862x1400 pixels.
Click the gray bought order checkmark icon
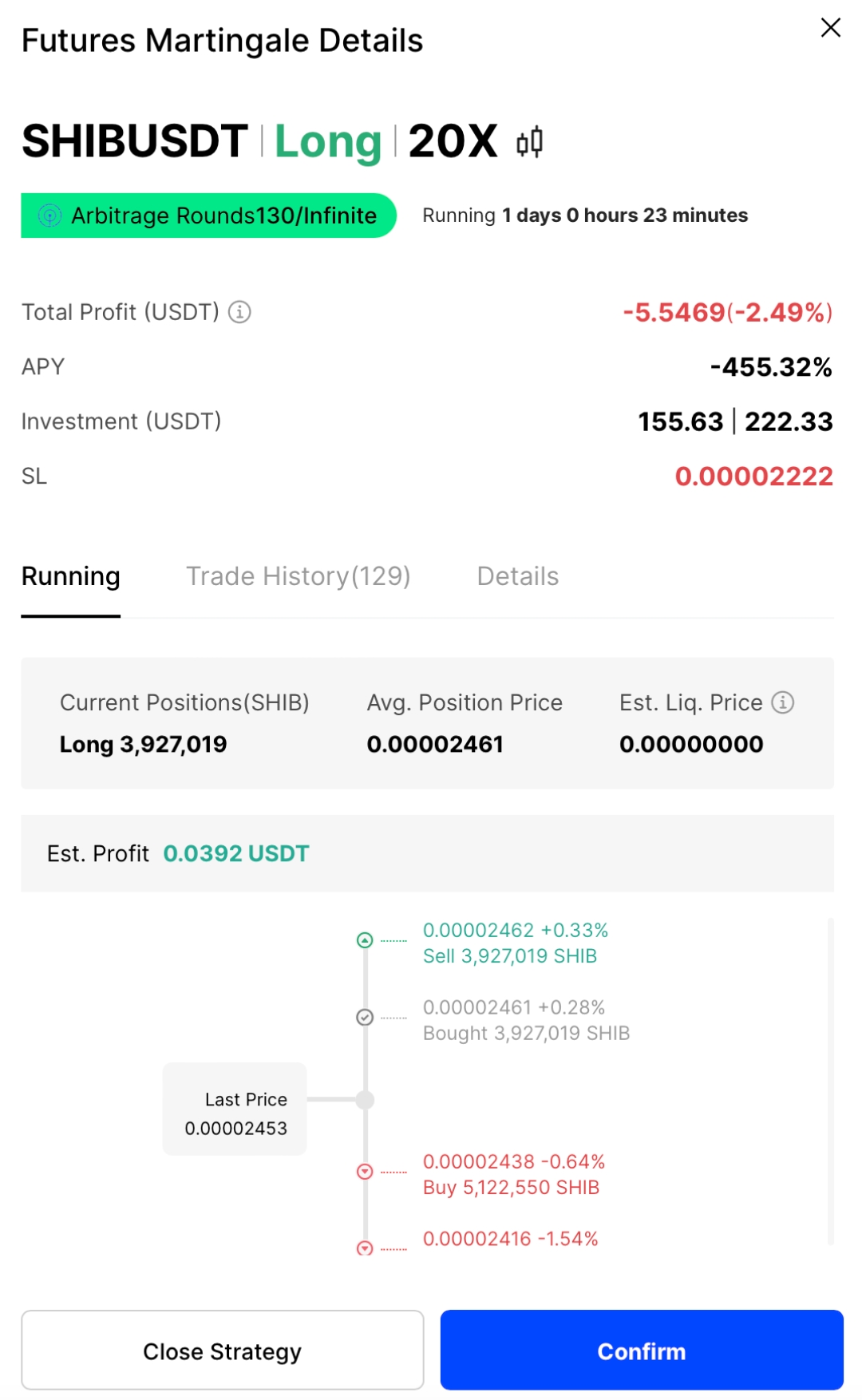[x=365, y=1018]
